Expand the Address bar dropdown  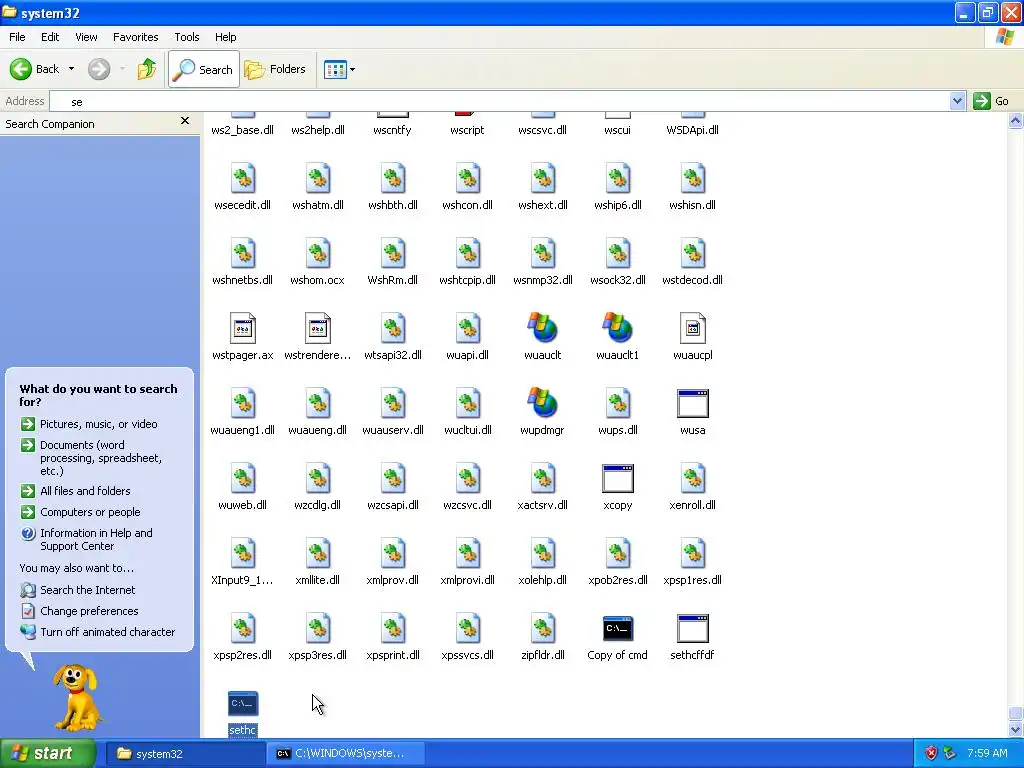(x=957, y=101)
